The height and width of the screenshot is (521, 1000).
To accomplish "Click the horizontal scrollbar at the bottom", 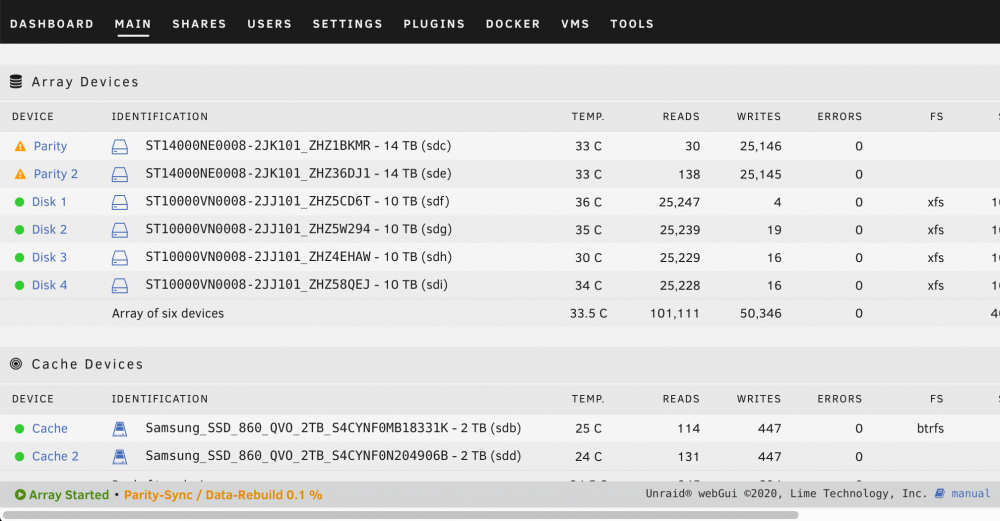I will click(401, 515).
